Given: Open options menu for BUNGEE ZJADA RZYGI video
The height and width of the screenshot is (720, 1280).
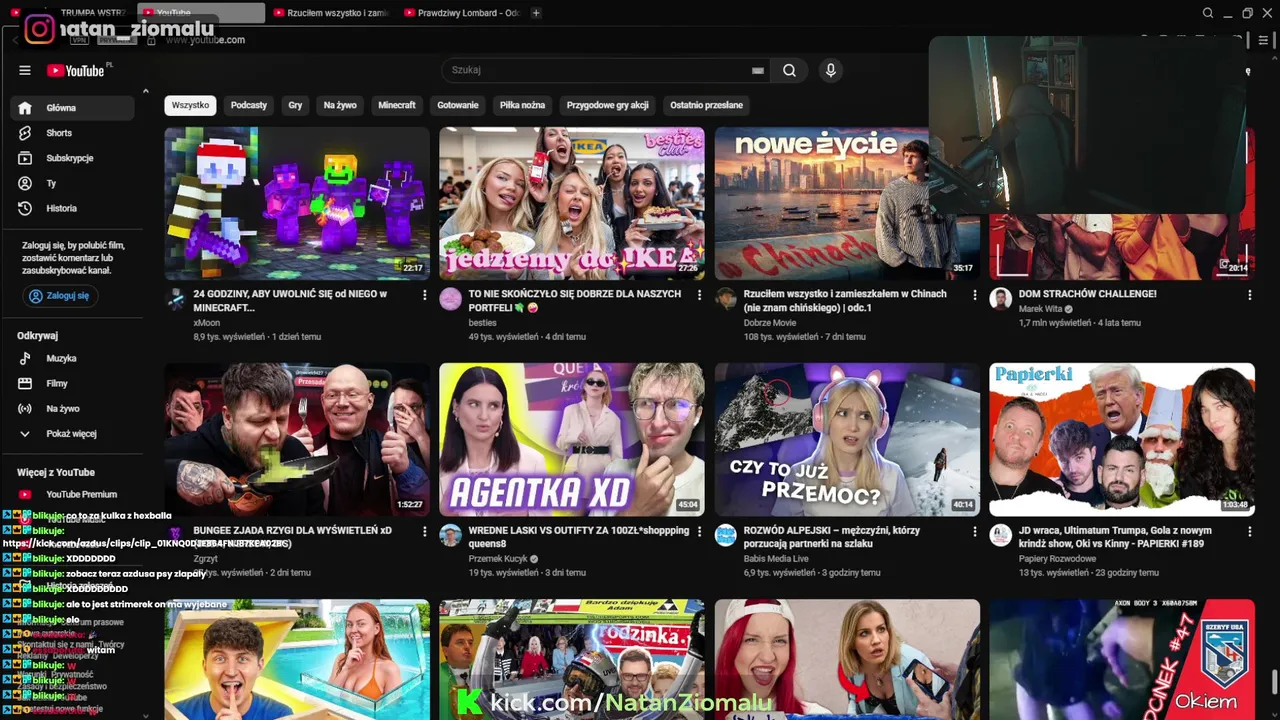Looking at the screenshot, I should tap(424, 532).
